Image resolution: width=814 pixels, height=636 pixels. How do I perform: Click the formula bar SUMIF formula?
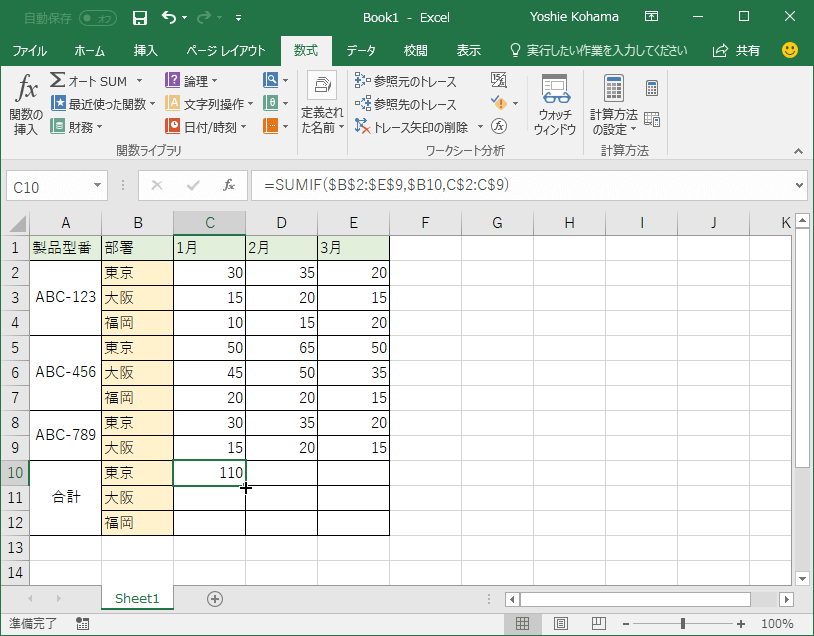(x=387, y=185)
